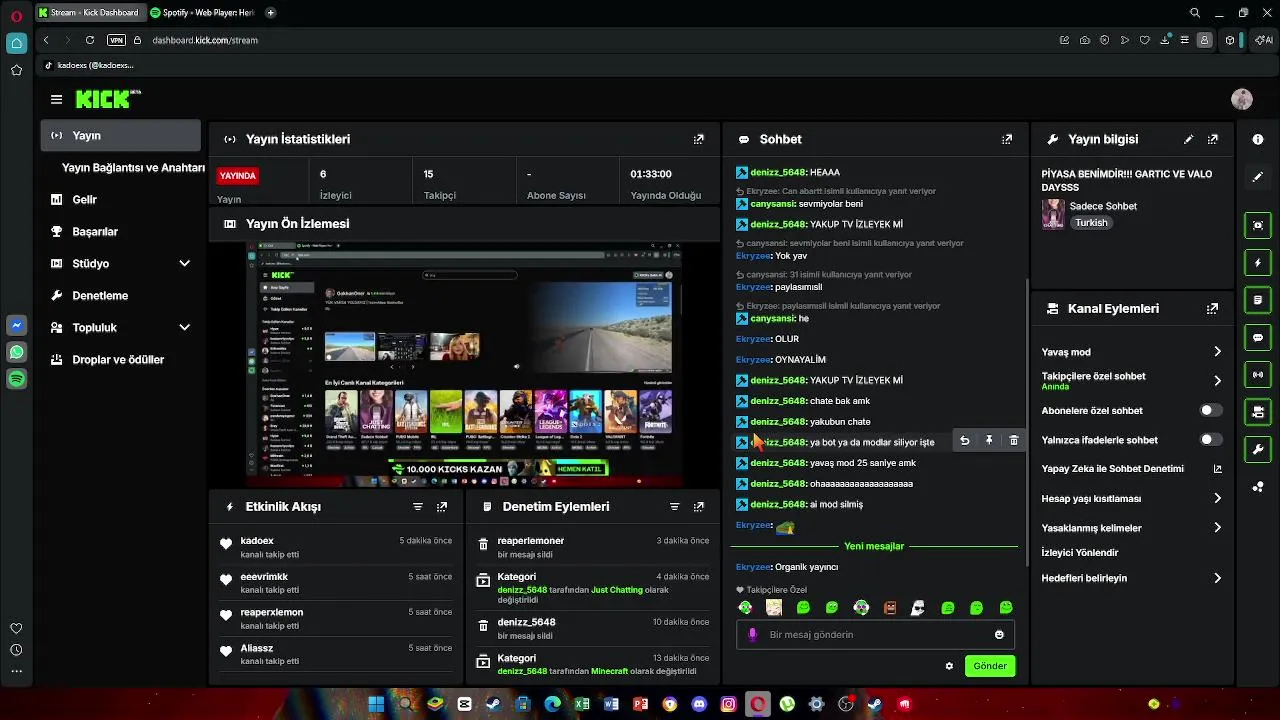This screenshot has width=1280, height=720.
Task: Click the Yeni mesajlar divider in chat
Action: click(874, 547)
